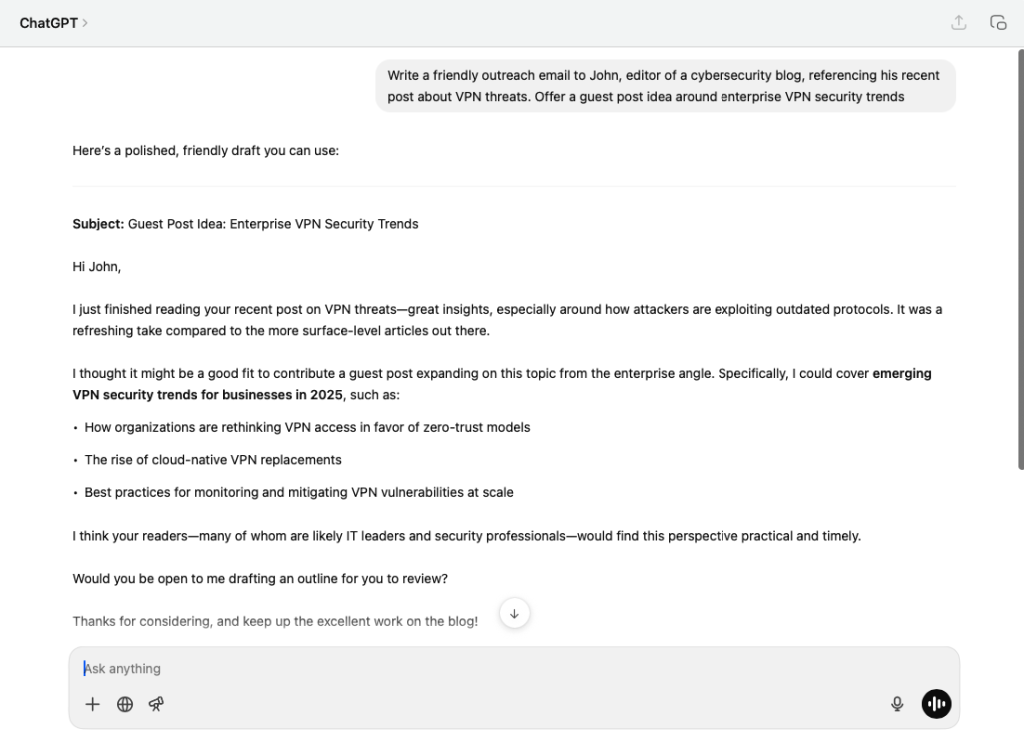
Task: Jump to bottom with the down arrow button
Action: [x=514, y=614]
